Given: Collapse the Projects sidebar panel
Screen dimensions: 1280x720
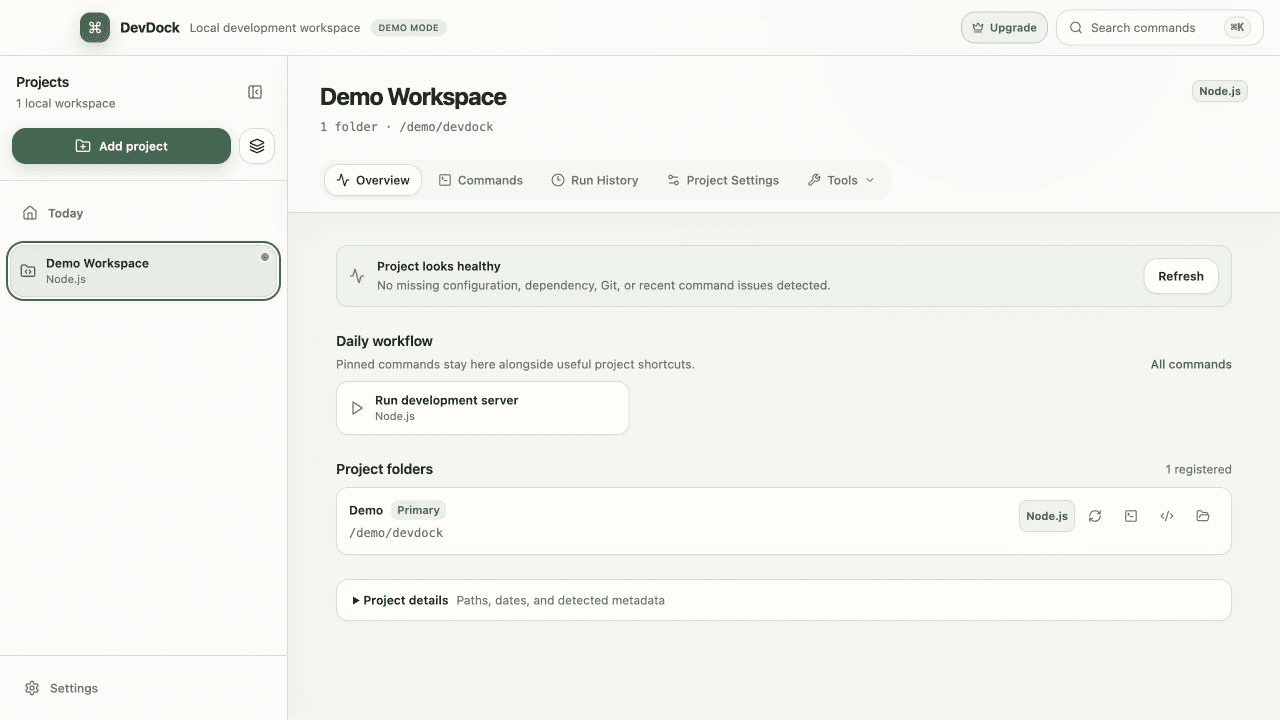Looking at the screenshot, I should (255, 92).
